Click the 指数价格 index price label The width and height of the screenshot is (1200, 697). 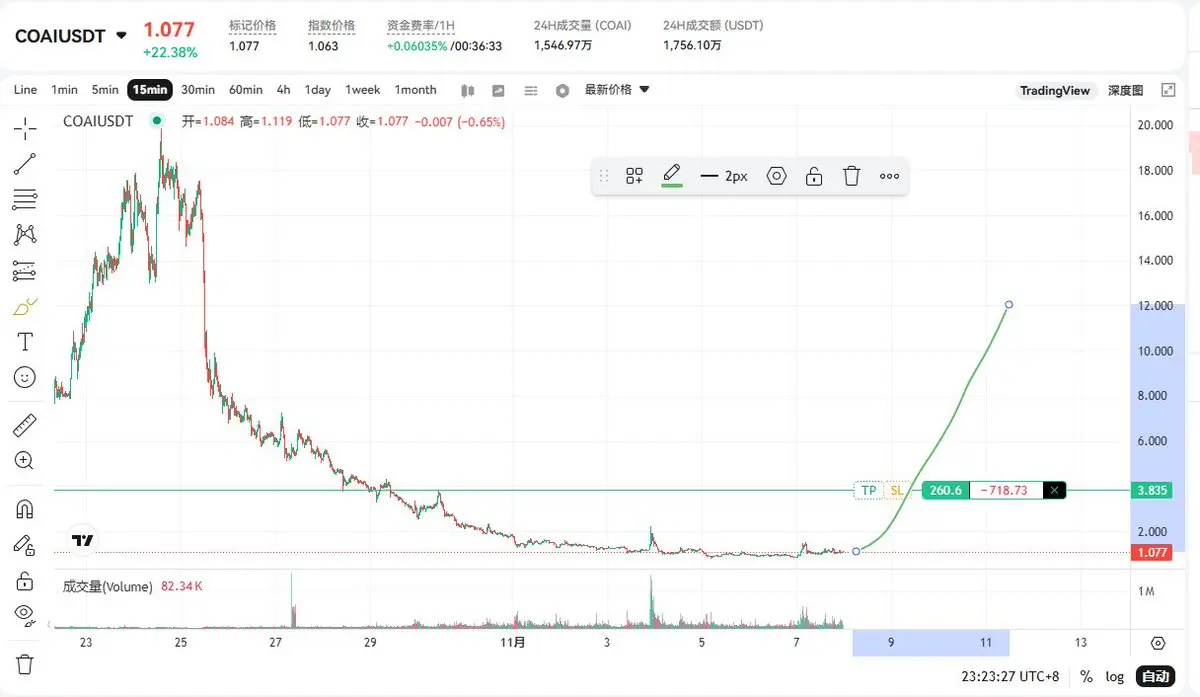point(332,26)
